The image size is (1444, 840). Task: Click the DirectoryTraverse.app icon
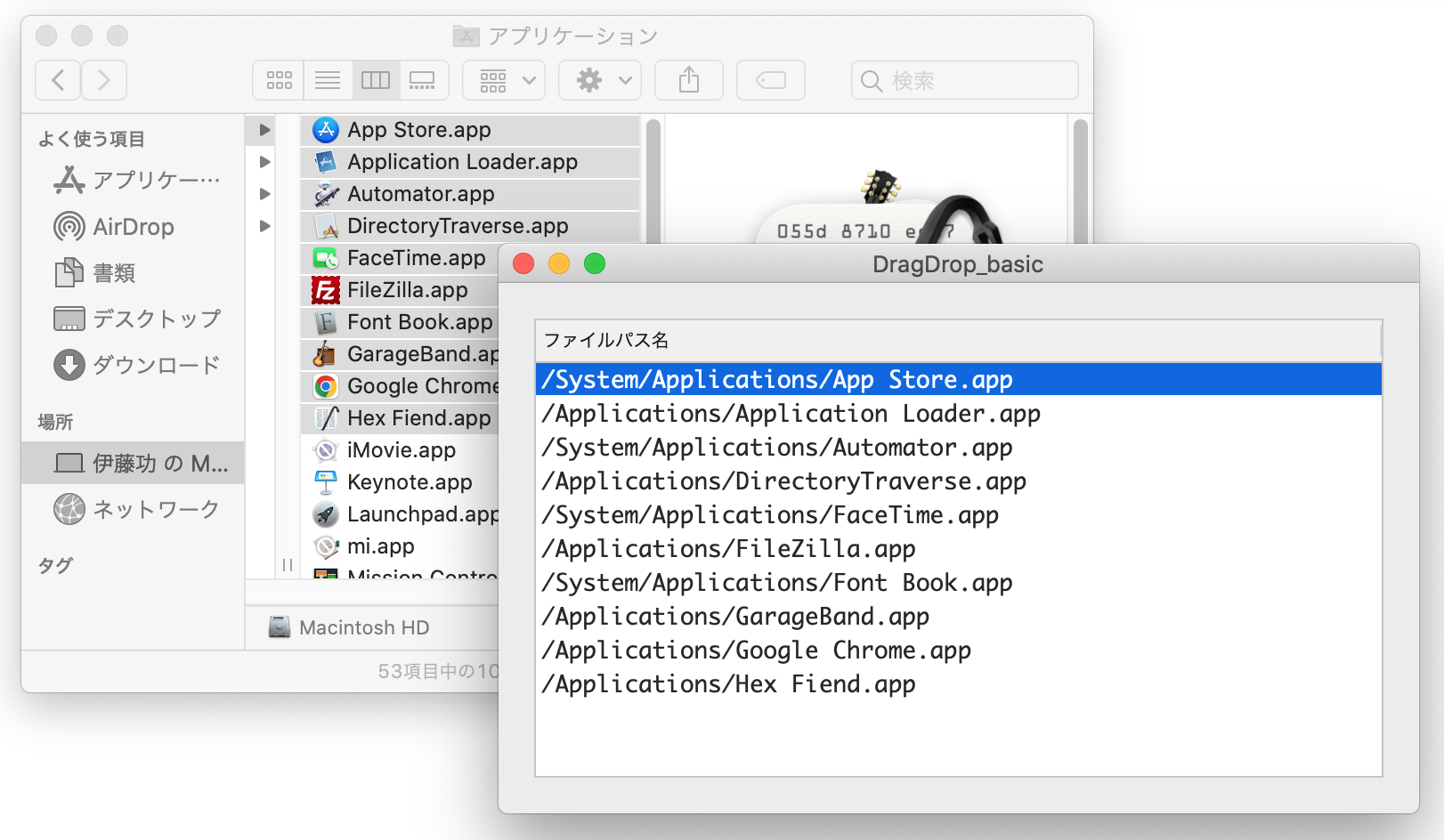[326, 226]
